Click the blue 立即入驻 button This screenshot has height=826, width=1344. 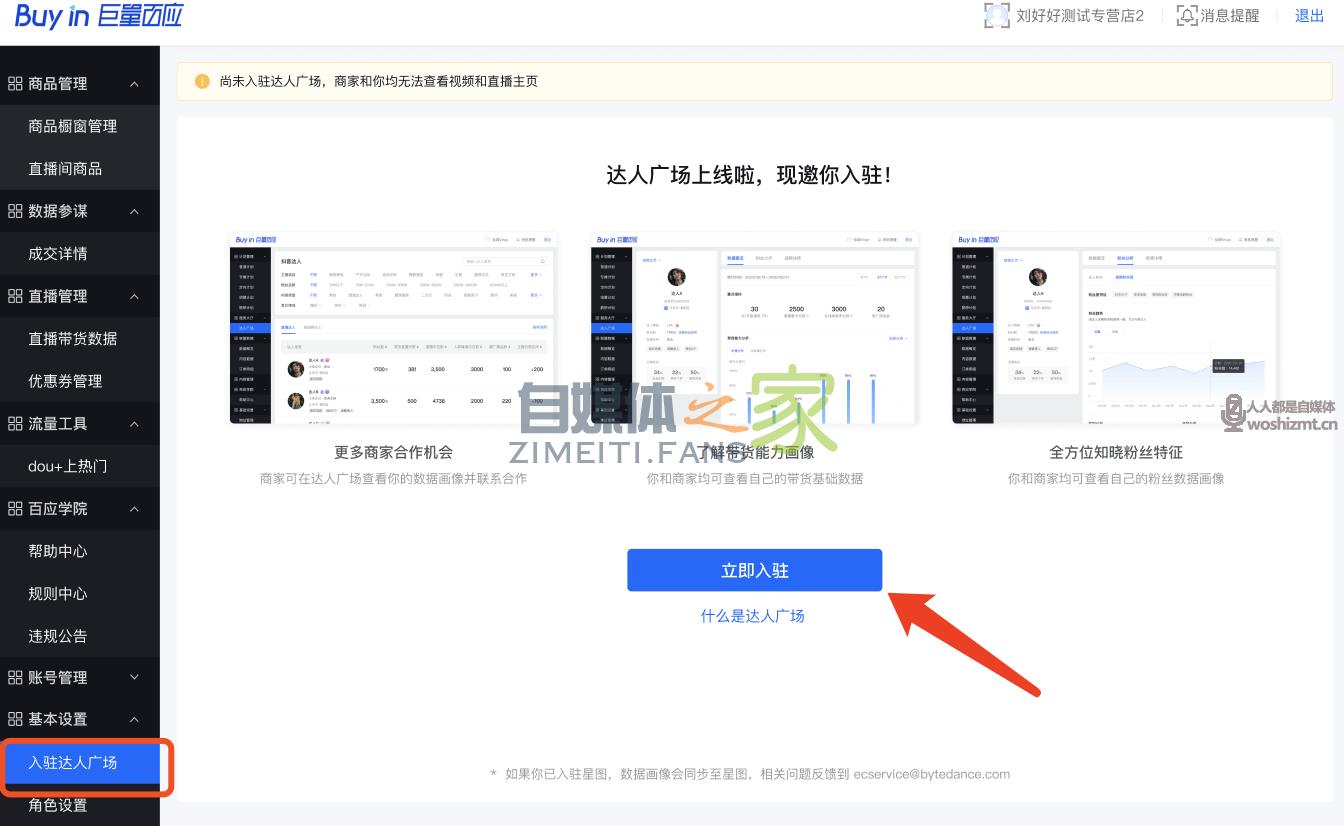(754, 569)
